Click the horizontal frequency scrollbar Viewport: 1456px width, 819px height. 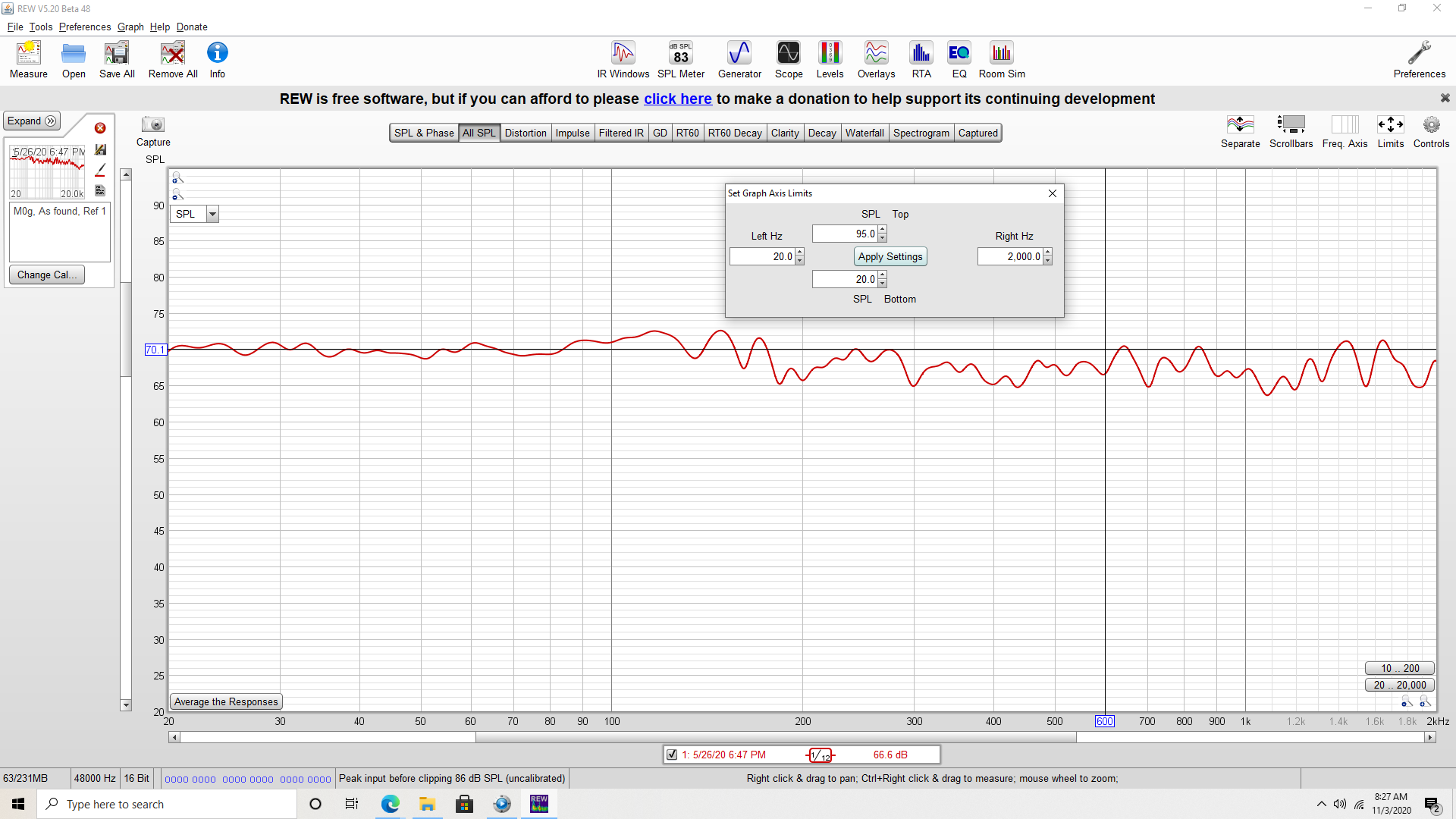(776, 737)
